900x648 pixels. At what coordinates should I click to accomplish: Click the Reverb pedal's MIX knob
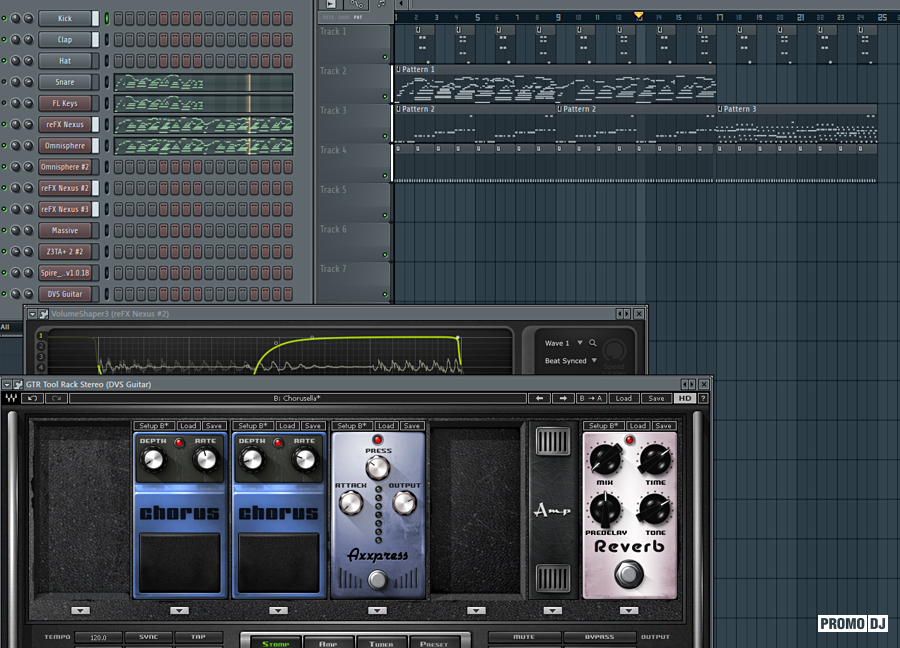coord(605,460)
